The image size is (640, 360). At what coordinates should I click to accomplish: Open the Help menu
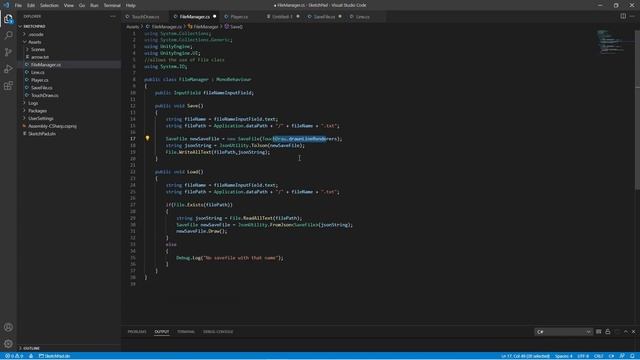131,5
